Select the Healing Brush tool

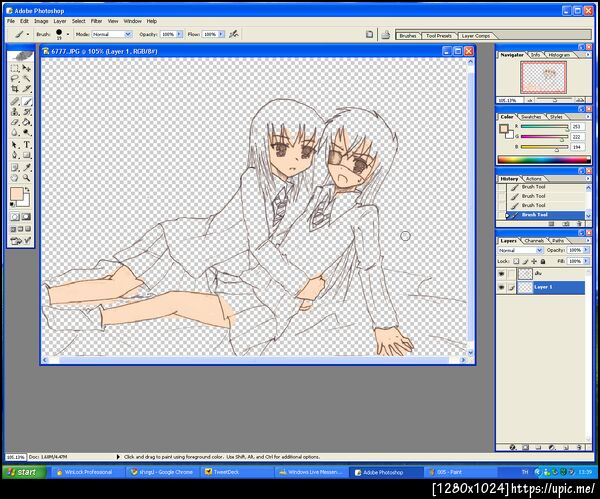(x=15, y=101)
